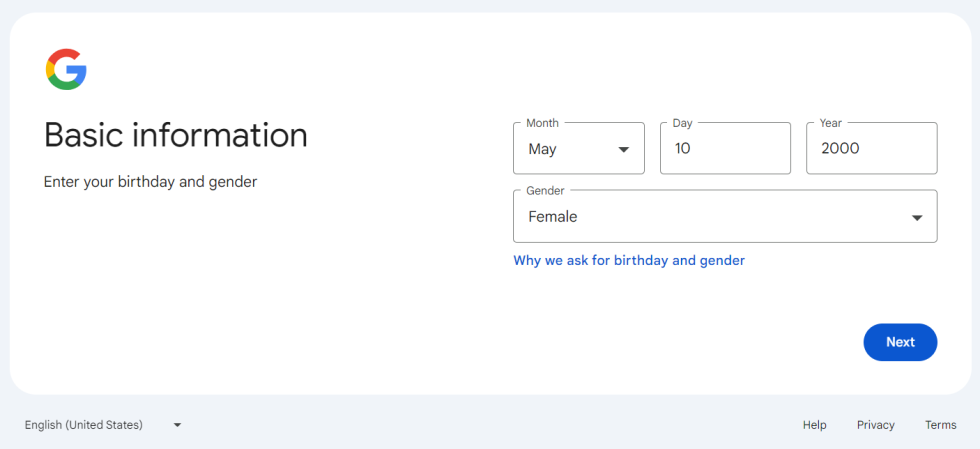Click the blue Next button
980x449 pixels.
[900, 342]
